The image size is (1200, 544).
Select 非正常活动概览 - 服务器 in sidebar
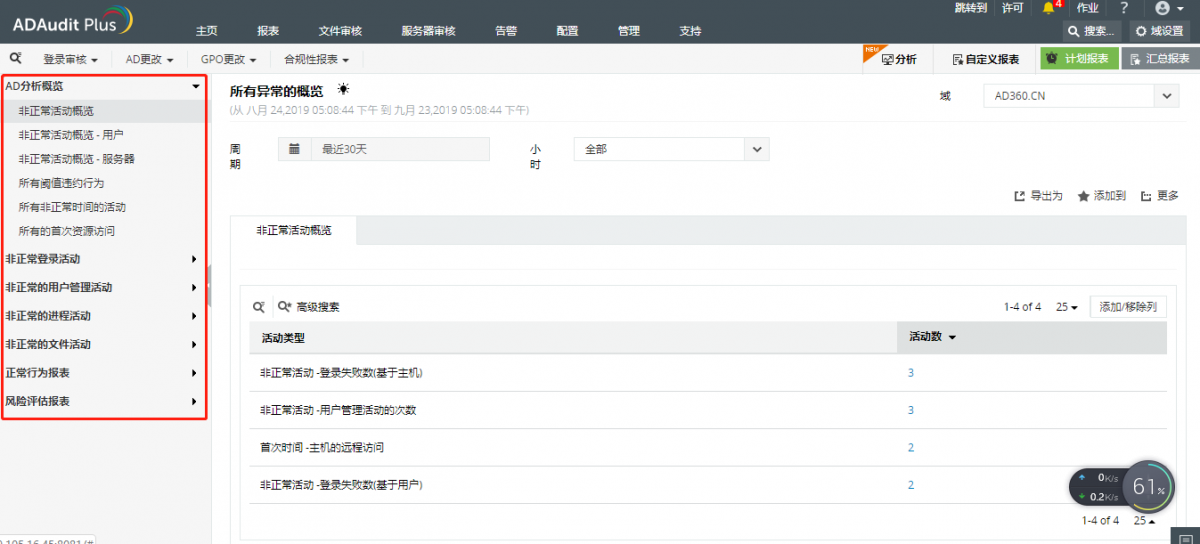point(76,158)
